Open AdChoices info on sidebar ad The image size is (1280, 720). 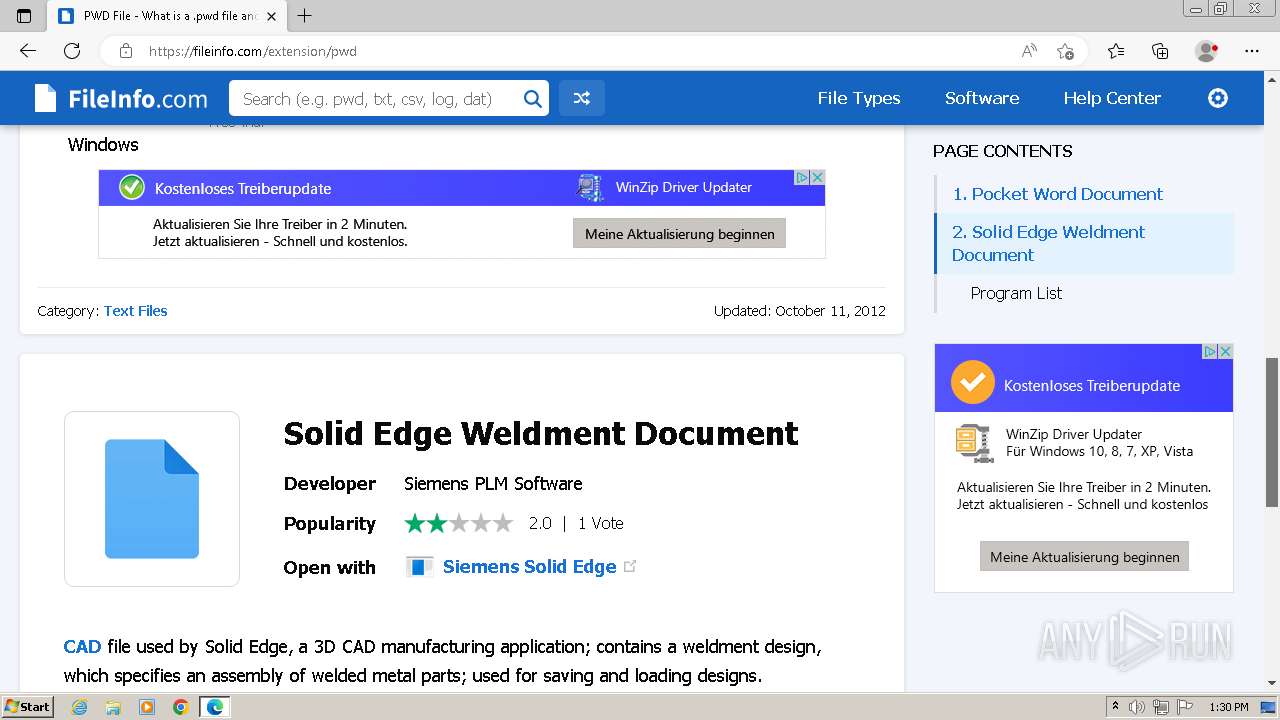(x=1210, y=351)
